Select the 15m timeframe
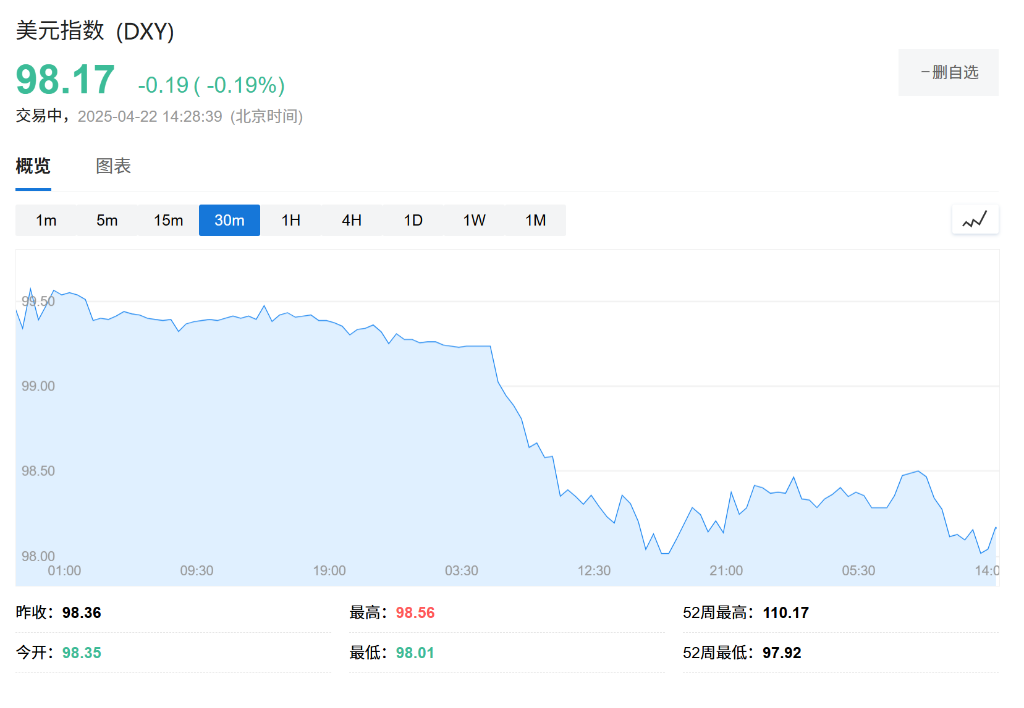 tap(168, 219)
